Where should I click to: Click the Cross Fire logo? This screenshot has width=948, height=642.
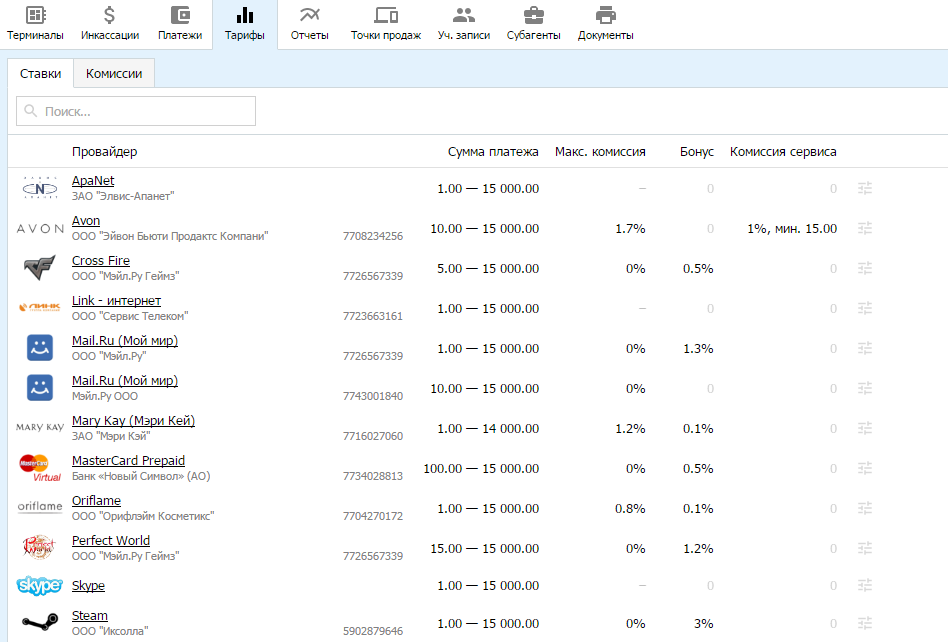[x=39, y=267]
